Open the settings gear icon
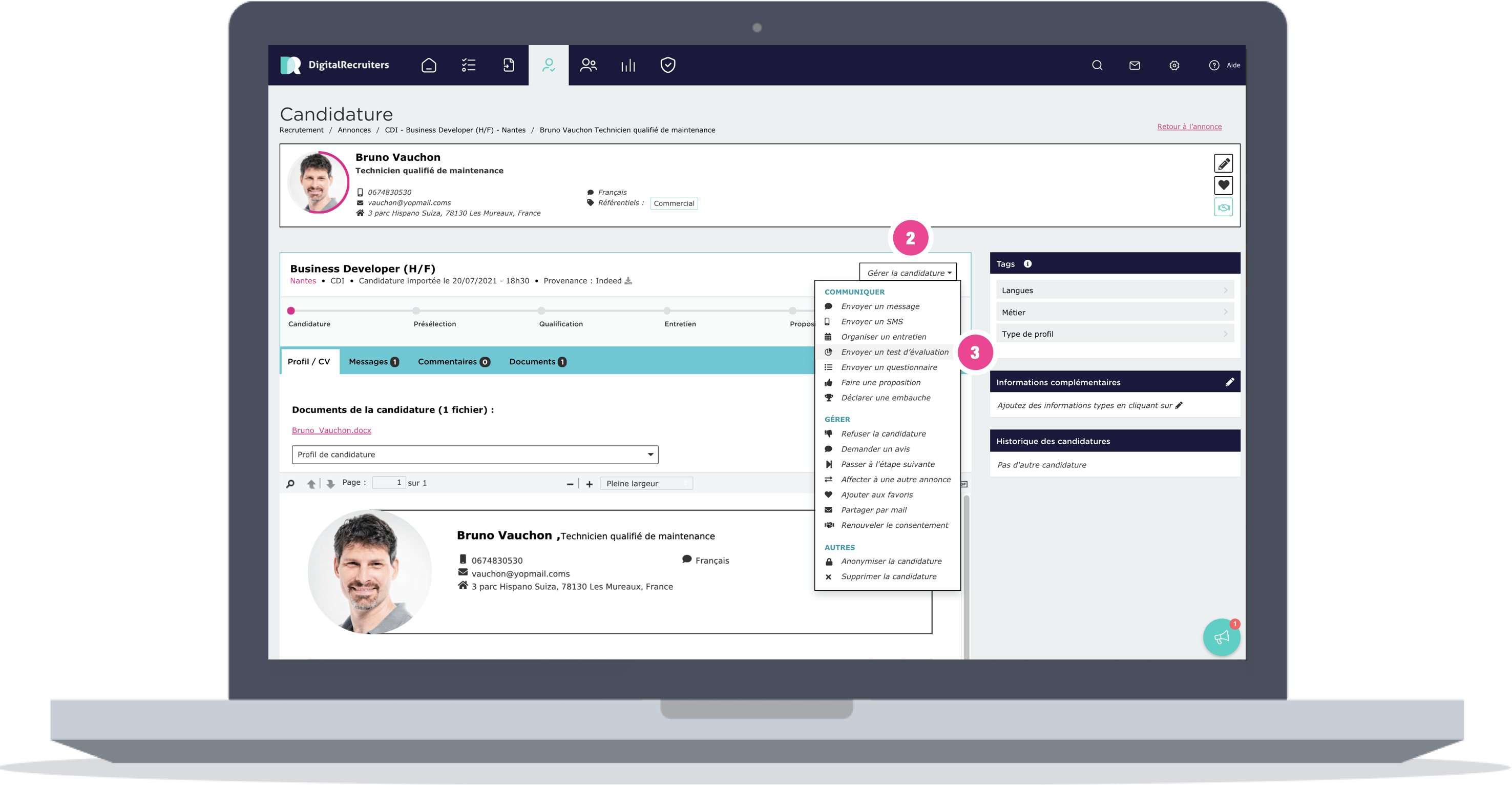 tap(1174, 65)
